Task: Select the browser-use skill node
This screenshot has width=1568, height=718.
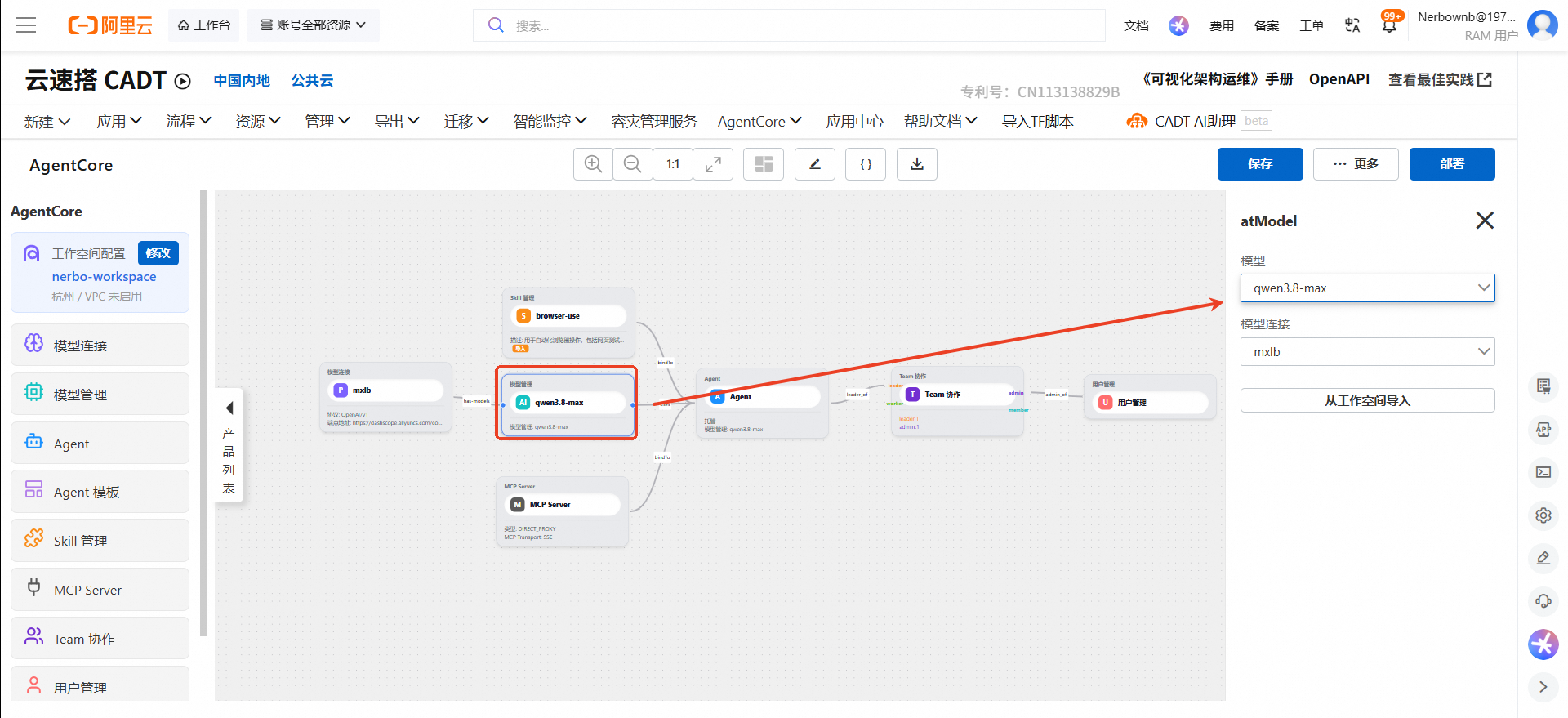Action: pos(568,321)
